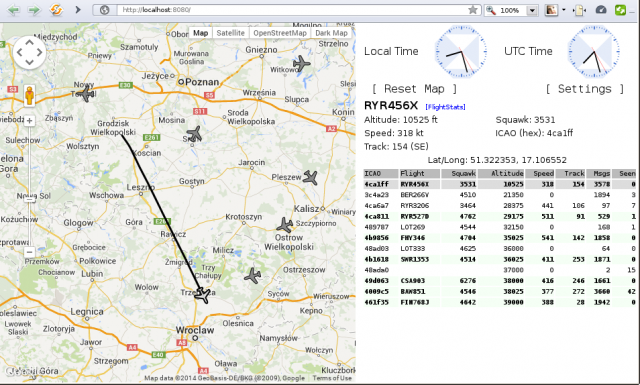Switch to Satellite map view
This screenshot has width=640, height=385.
[231, 33]
